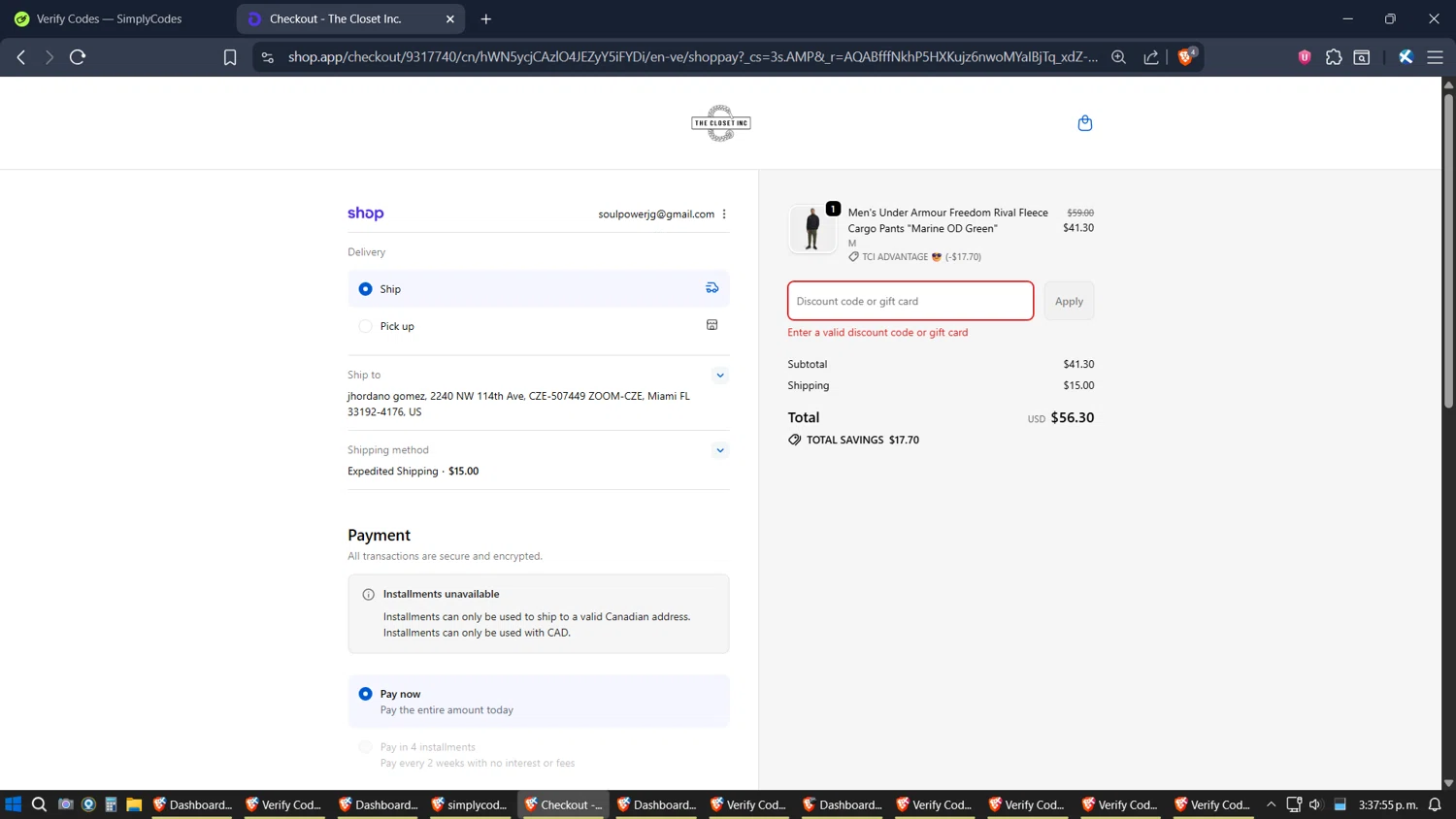
Task: Select the Ship delivery radio button
Action: coord(365,289)
